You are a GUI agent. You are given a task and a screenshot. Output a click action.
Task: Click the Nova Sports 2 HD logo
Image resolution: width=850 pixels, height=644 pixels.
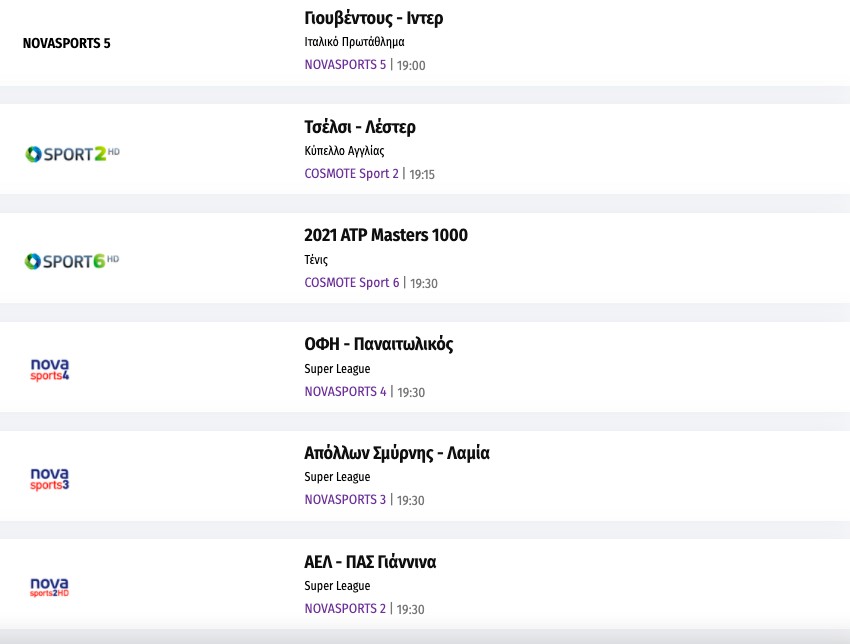[50, 586]
